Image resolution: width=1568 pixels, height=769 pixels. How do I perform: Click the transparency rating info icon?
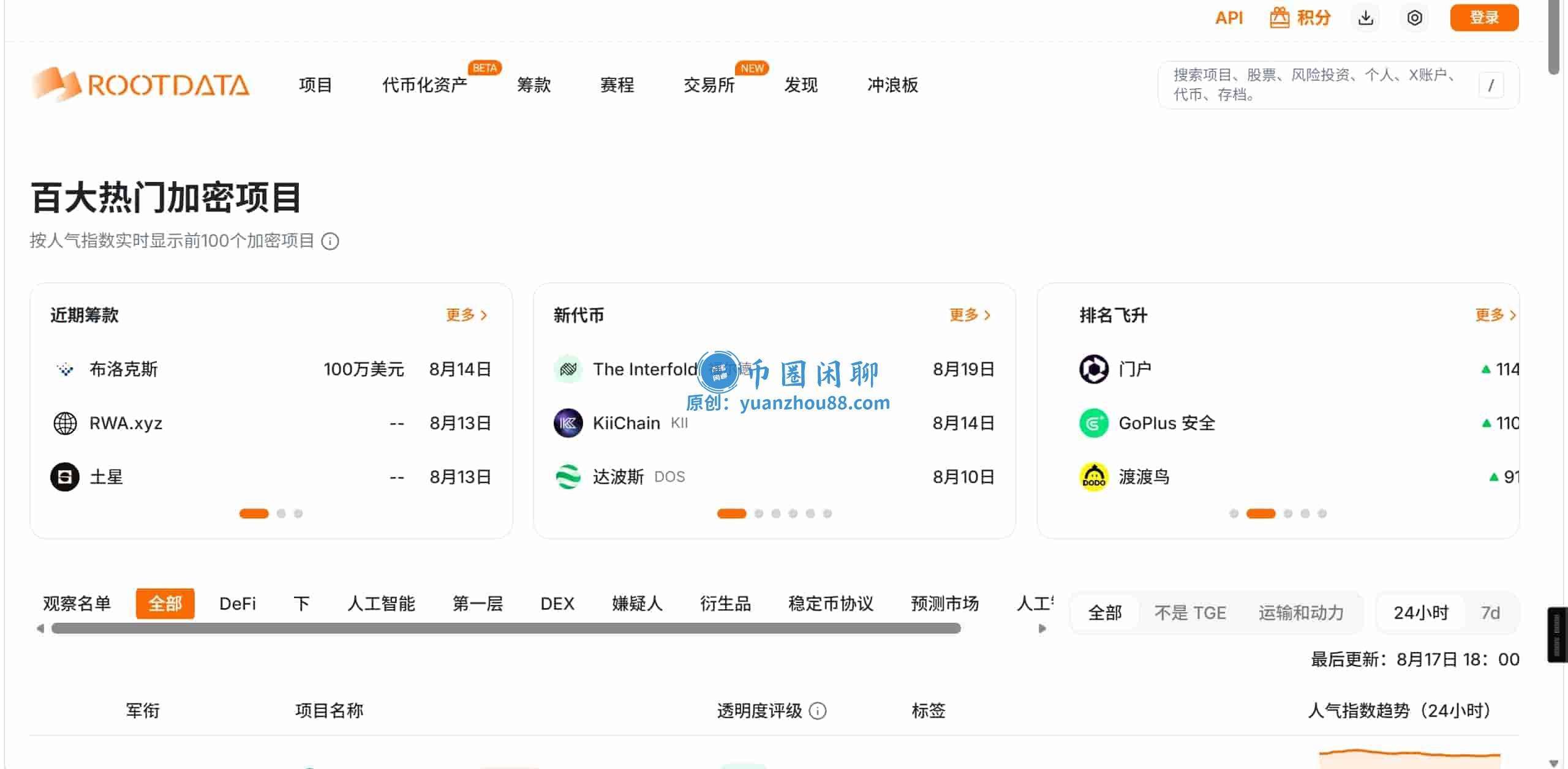pyautogui.click(x=818, y=711)
